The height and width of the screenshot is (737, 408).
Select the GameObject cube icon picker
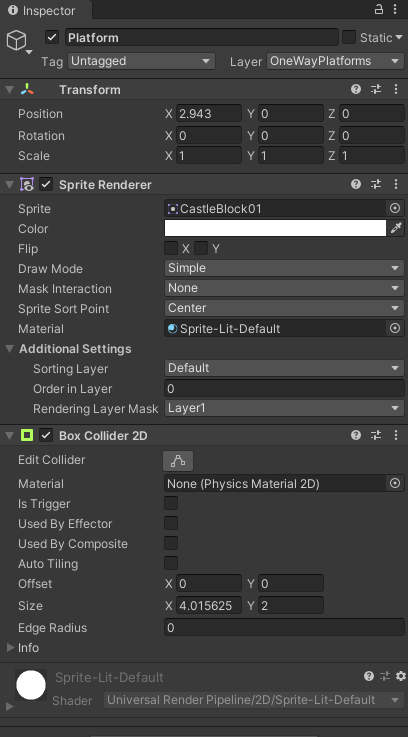click(16, 41)
